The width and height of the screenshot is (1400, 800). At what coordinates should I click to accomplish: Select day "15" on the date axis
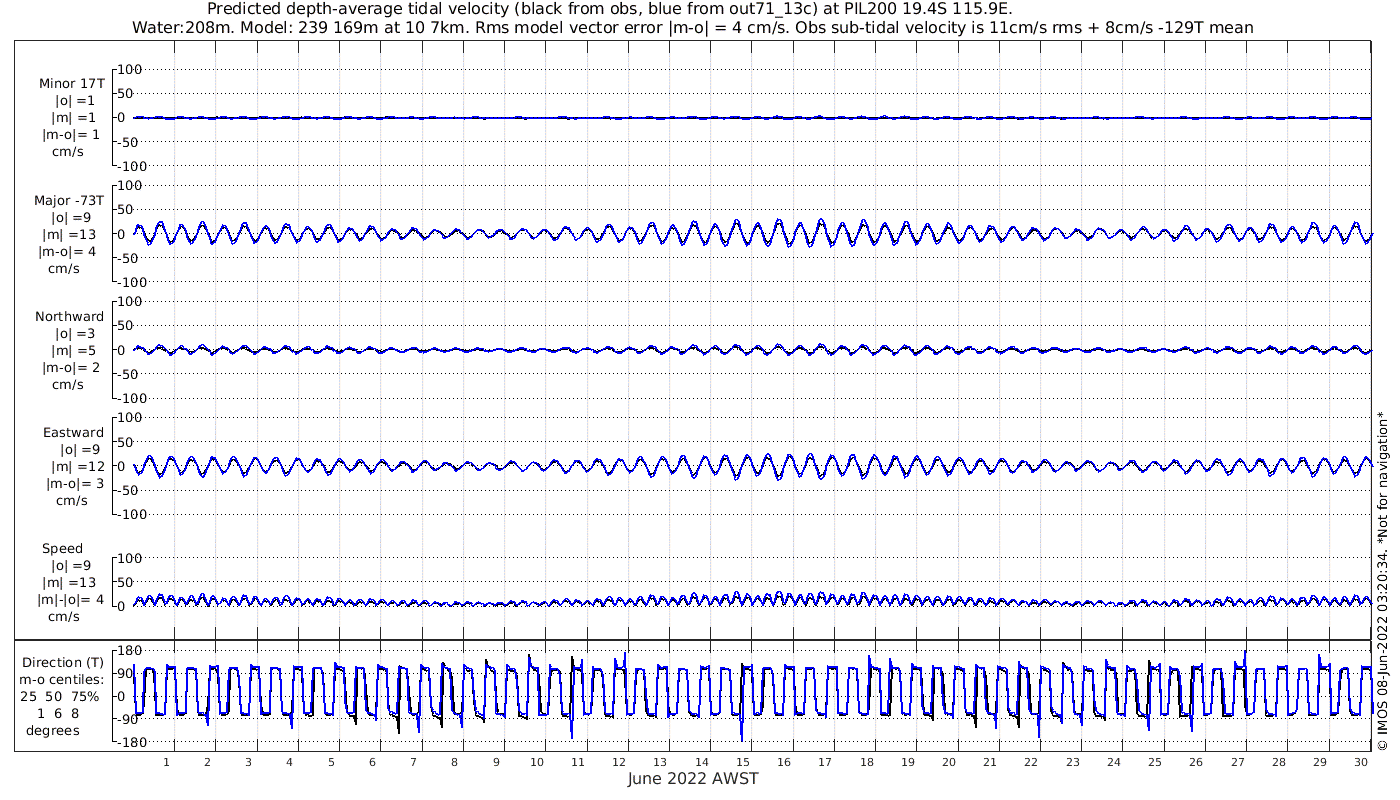tap(743, 762)
